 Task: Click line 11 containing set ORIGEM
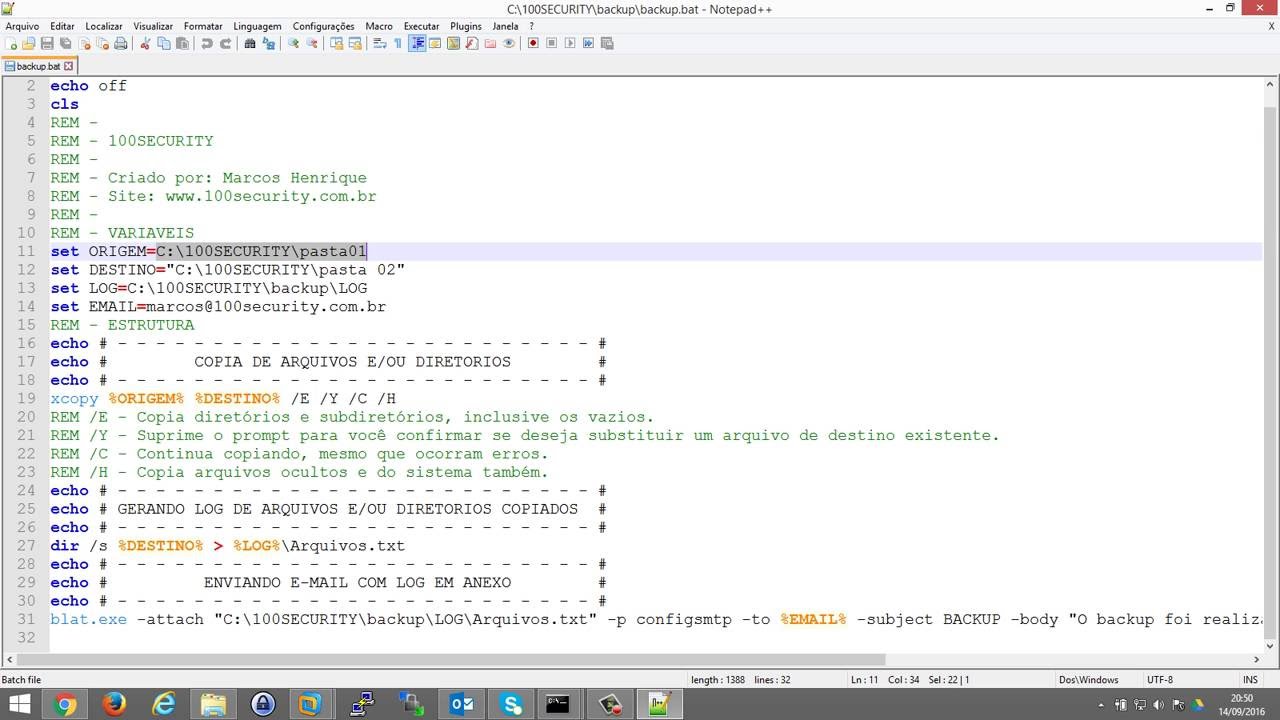656,251
